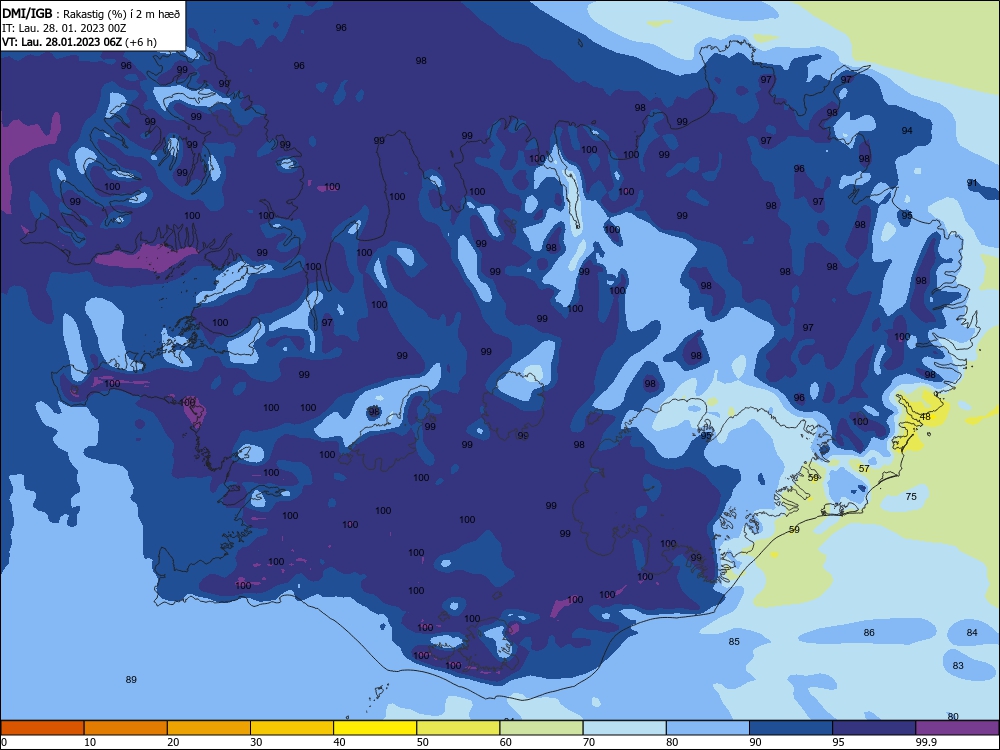Screen dimensions: 1000x750
Task: Click the '94' value in the northeast
Action: click(907, 130)
